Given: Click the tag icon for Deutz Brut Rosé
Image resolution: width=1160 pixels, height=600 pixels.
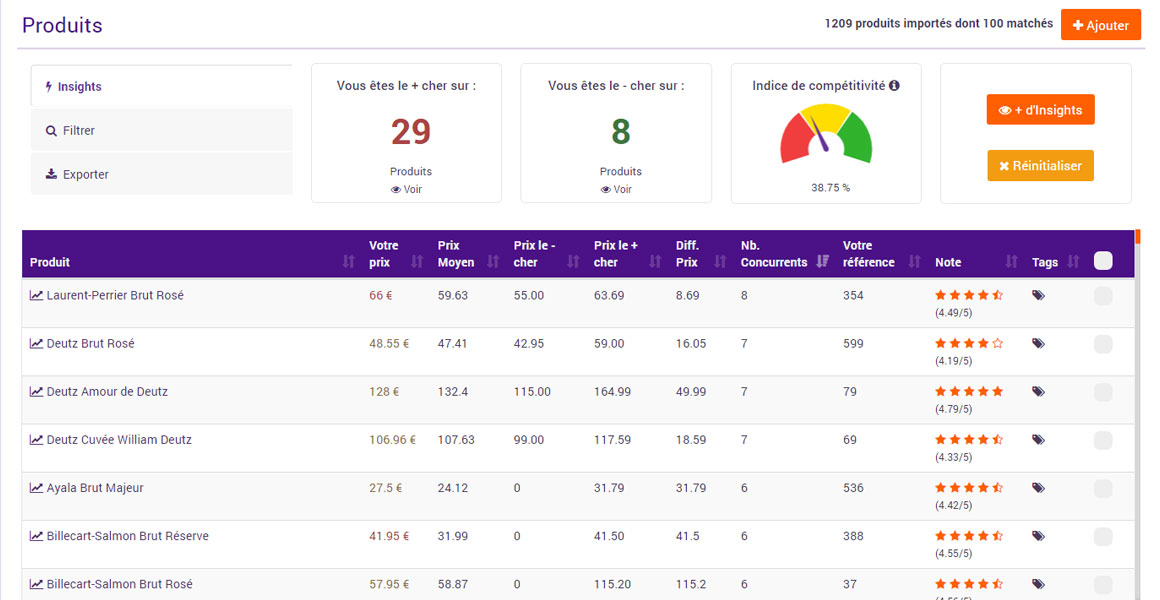Looking at the screenshot, I should 1039,343.
